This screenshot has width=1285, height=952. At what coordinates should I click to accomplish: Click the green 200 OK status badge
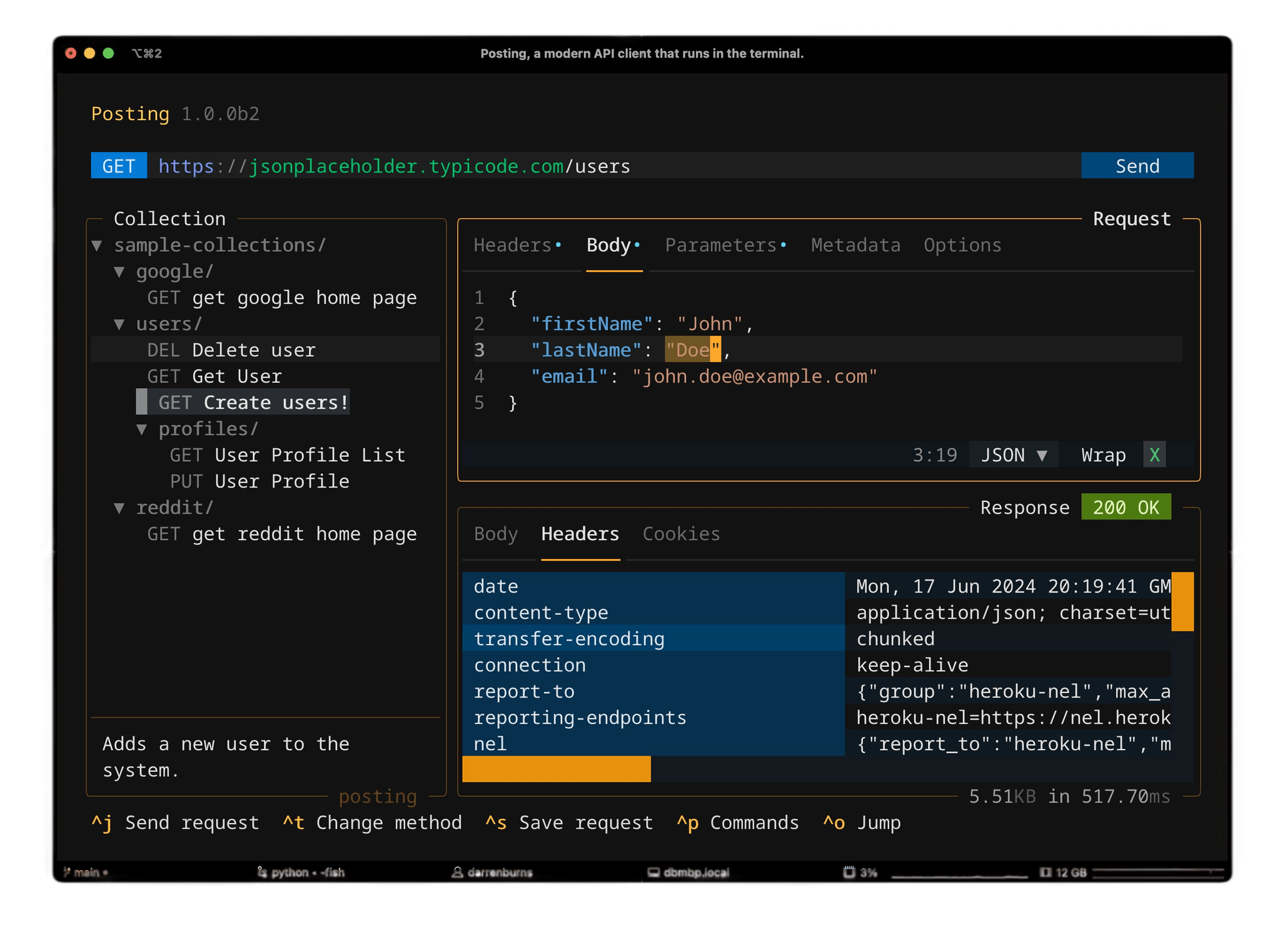[1126, 507]
